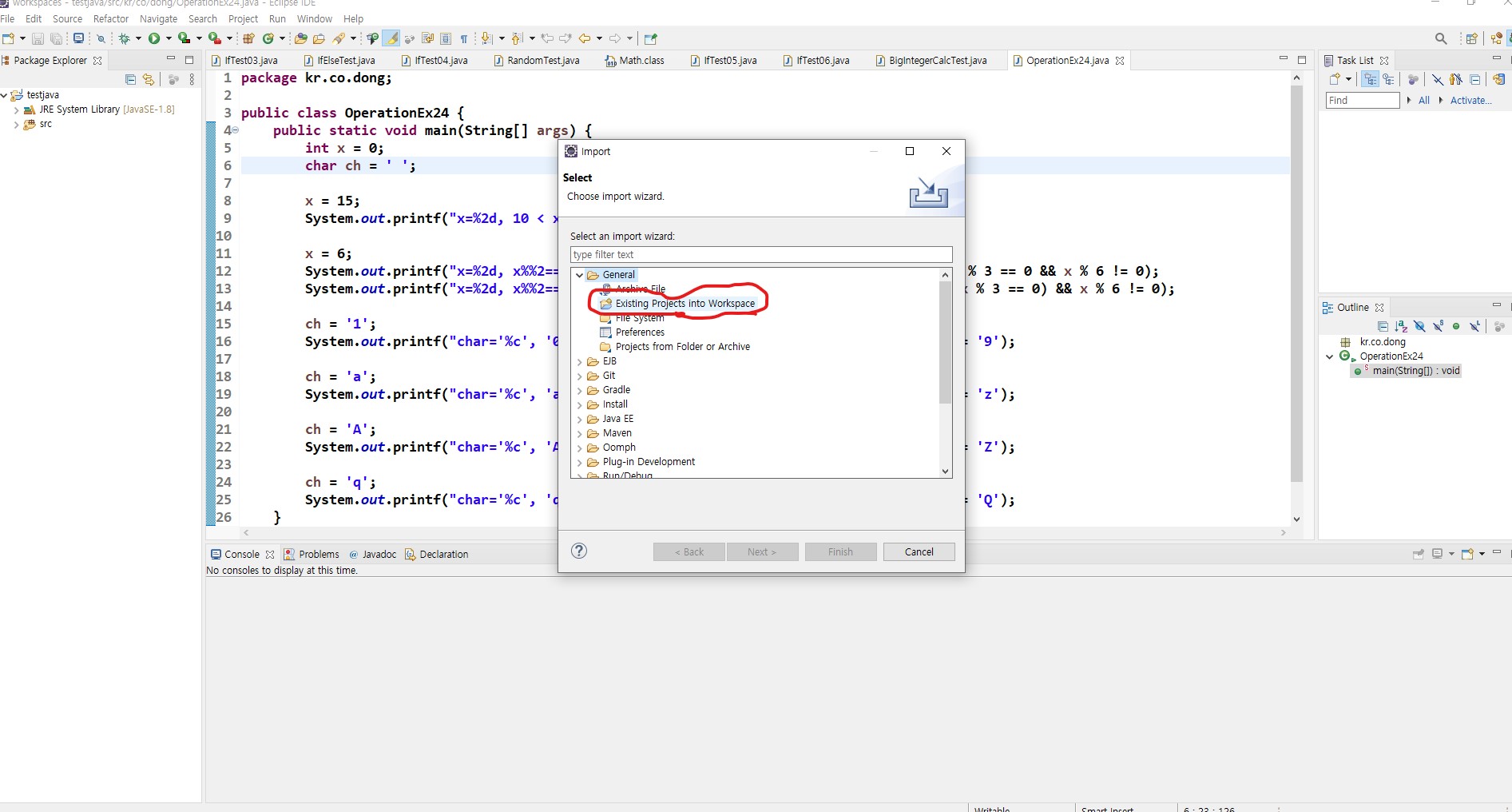Click the green Run button in toolbar
This screenshot has height=812, width=1512.
154,38
